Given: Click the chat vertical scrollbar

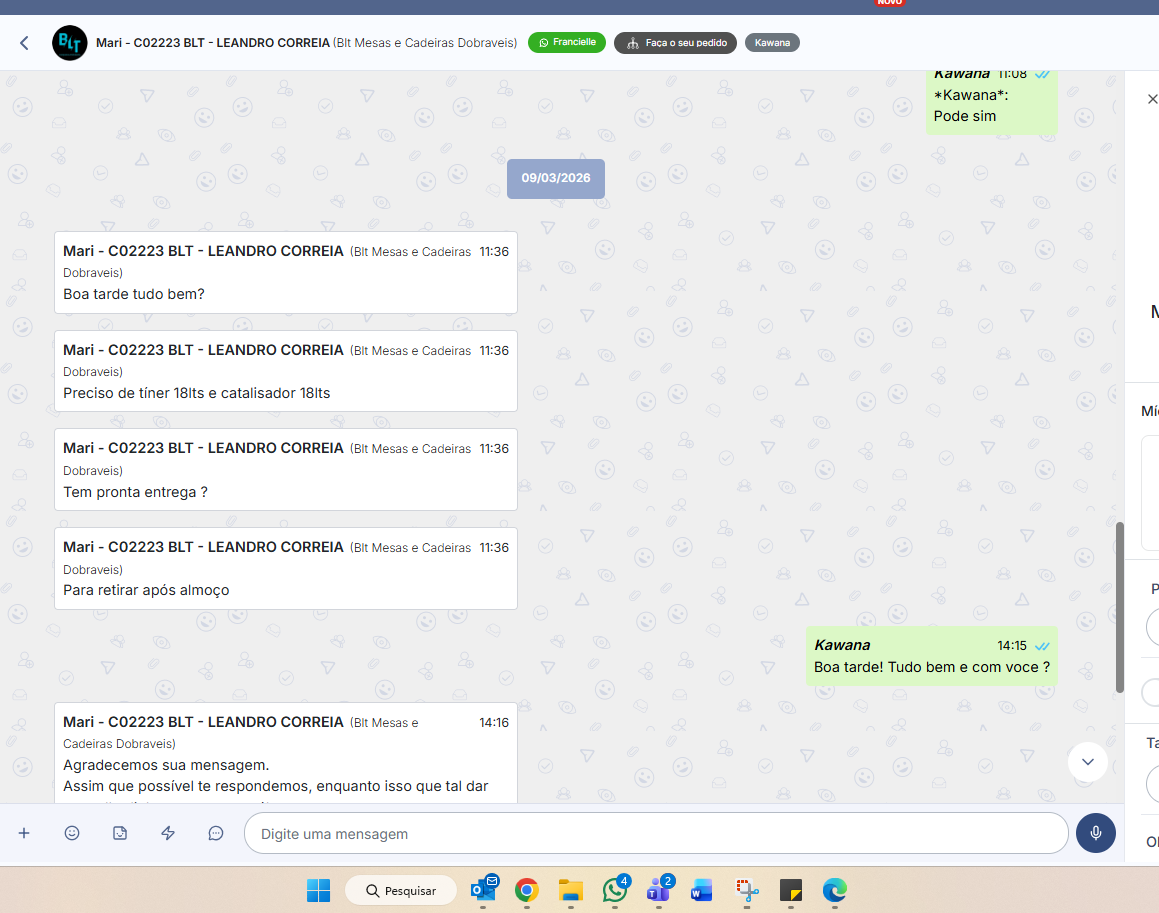Looking at the screenshot, I should 1119,606.
